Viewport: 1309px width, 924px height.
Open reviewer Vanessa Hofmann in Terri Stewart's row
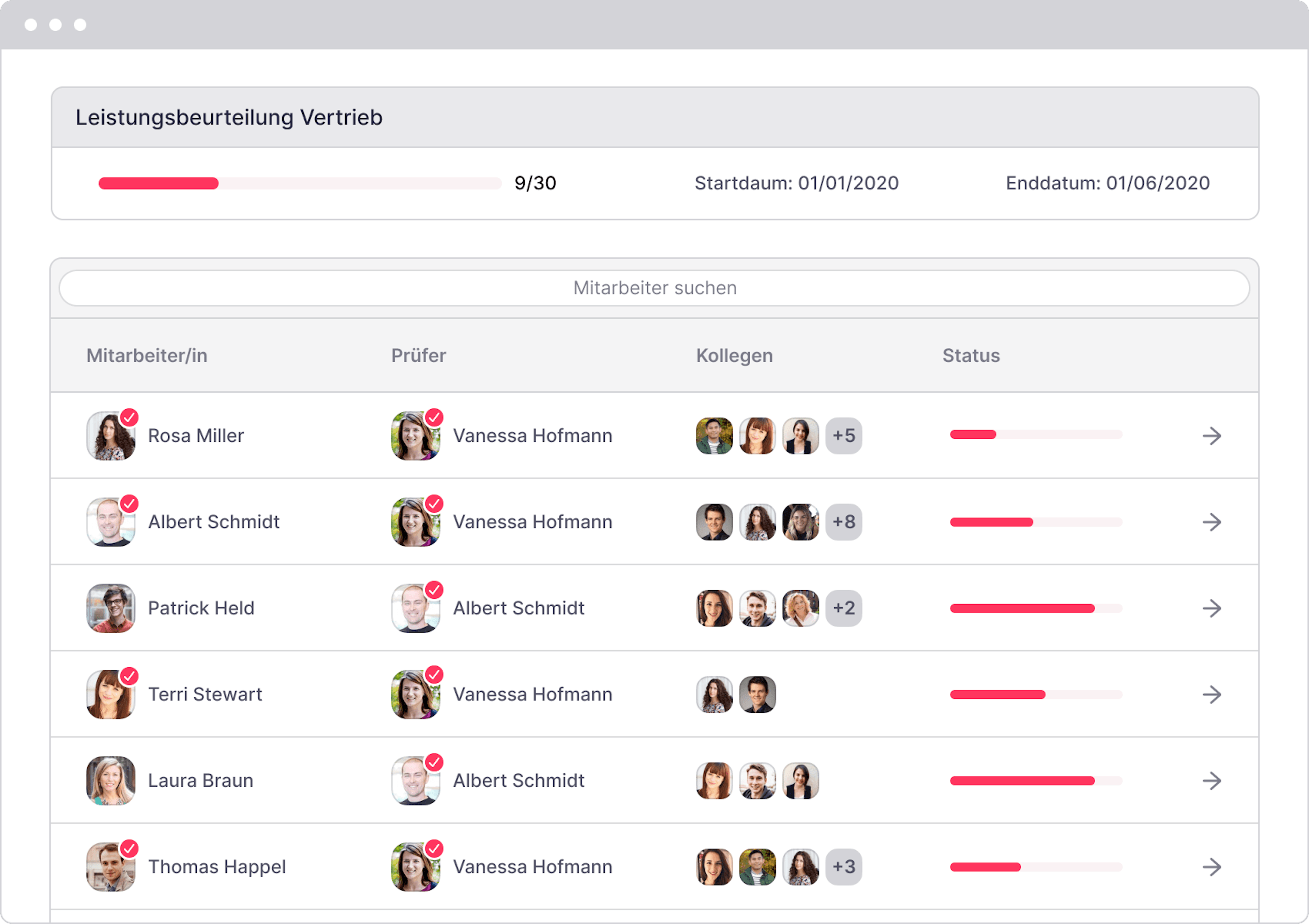point(532,694)
